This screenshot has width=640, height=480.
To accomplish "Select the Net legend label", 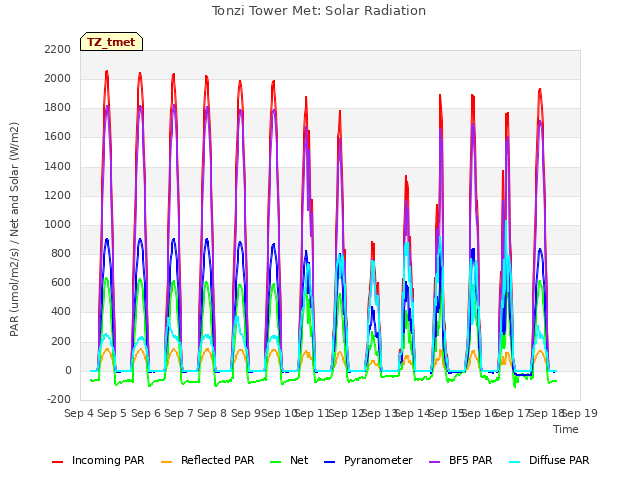I will pos(299,460).
